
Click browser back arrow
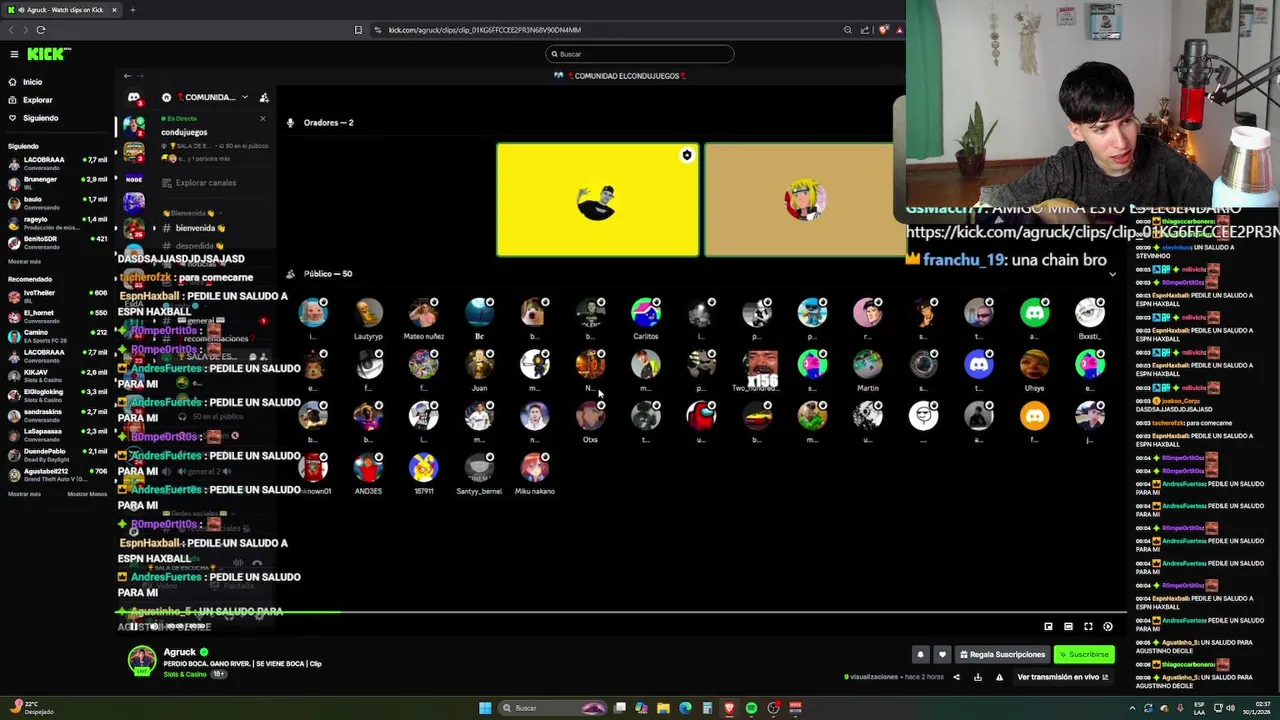tap(11, 30)
